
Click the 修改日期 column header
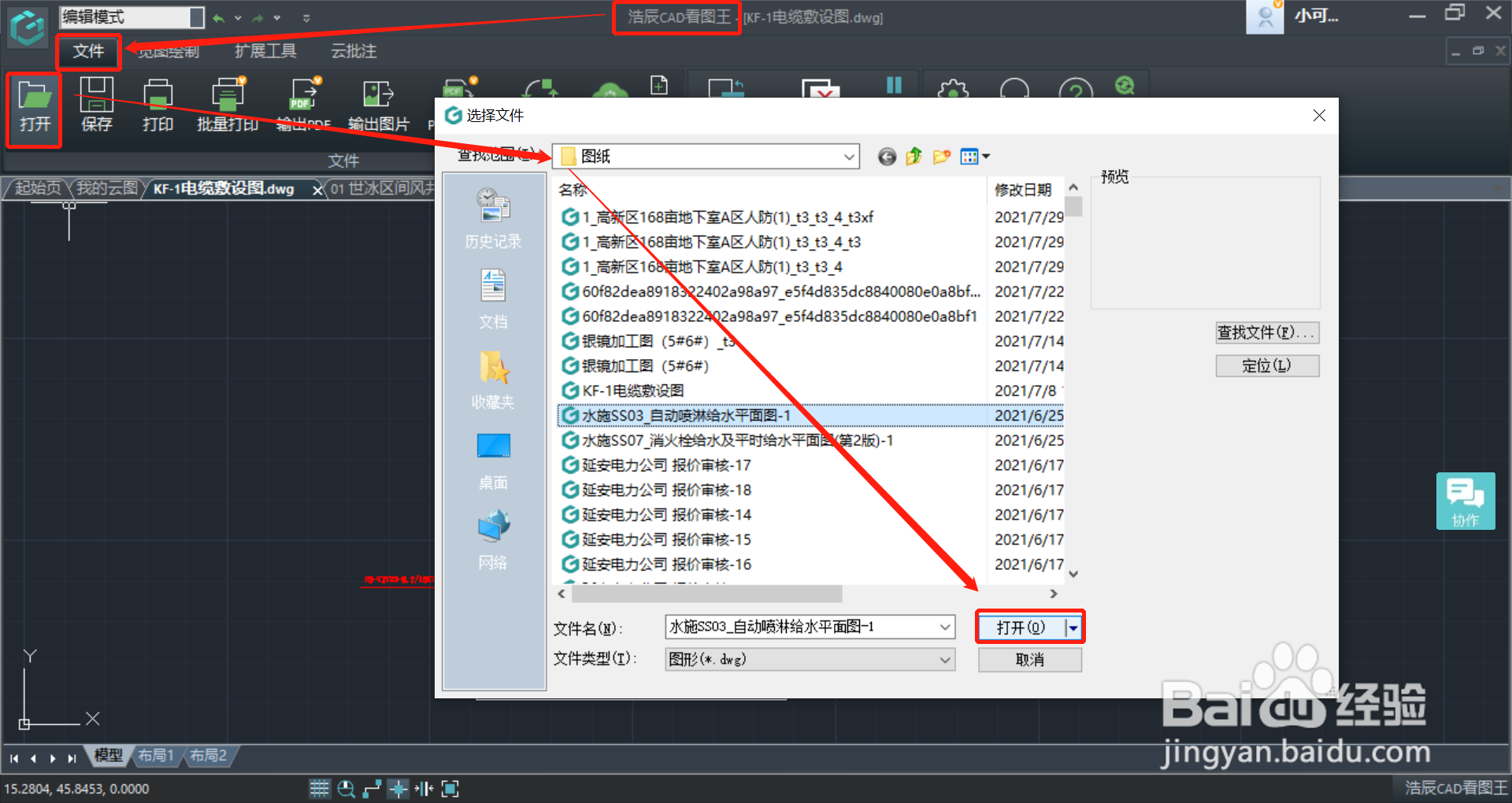(1023, 190)
